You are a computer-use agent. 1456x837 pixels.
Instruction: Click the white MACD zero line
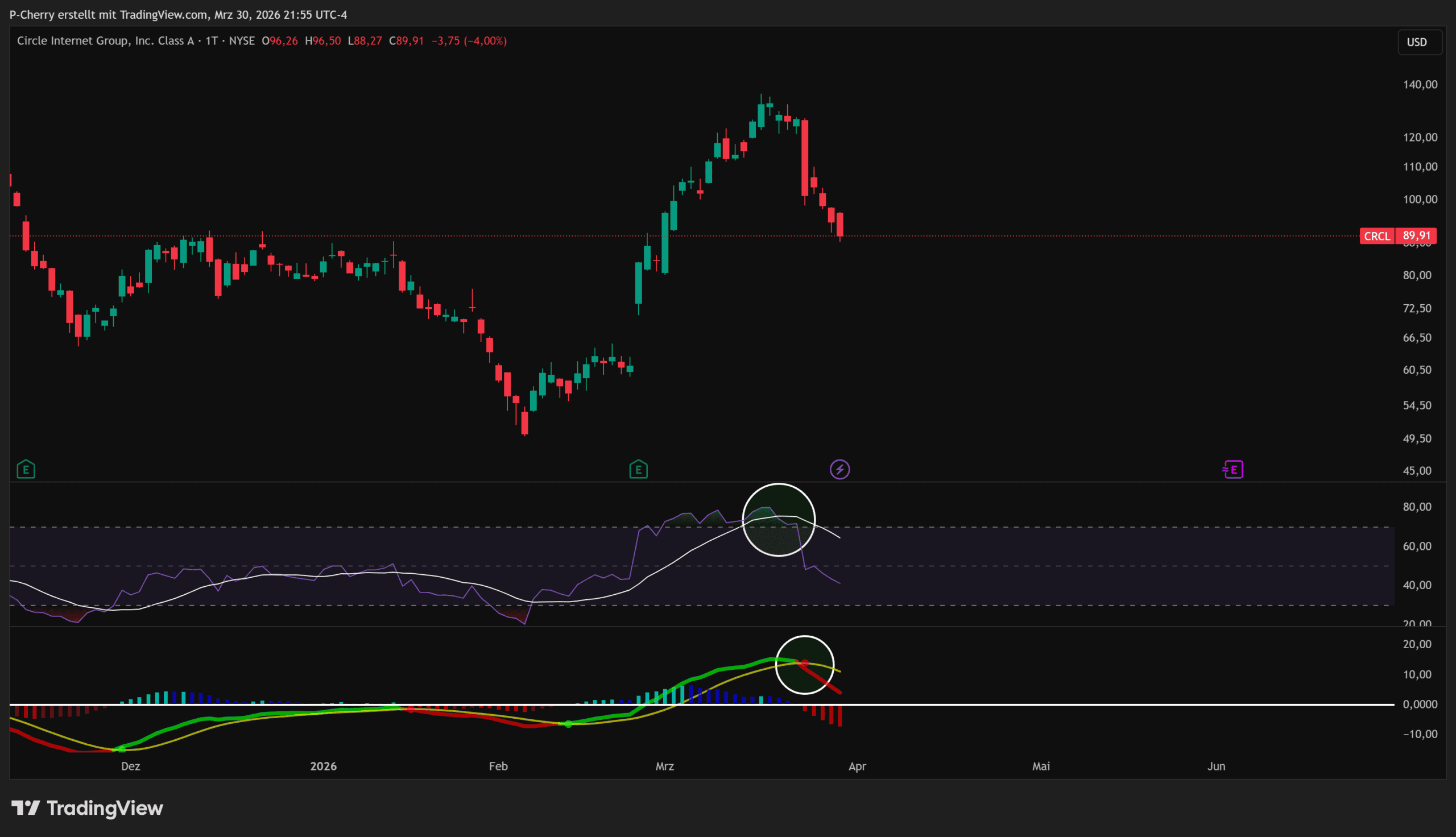(x=1035, y=704)
